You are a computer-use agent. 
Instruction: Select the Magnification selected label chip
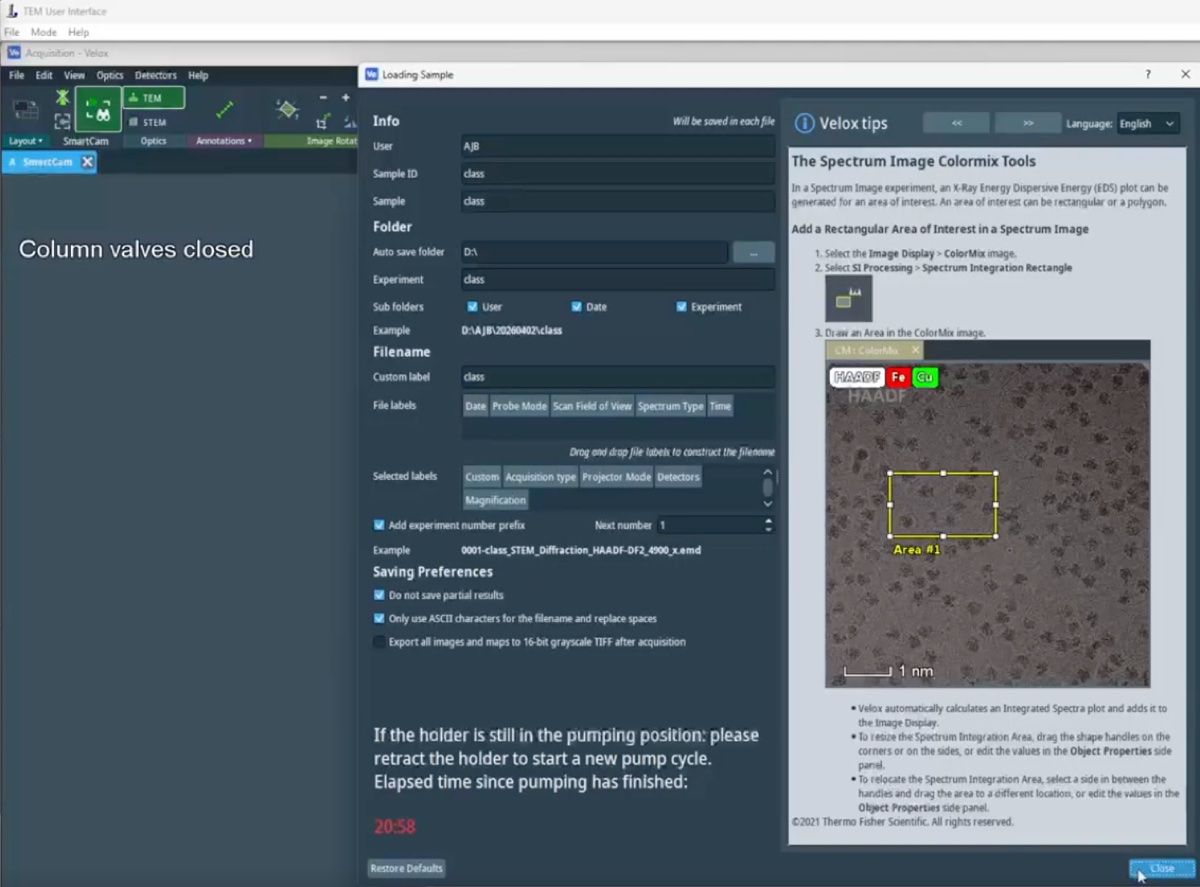(495, 500)
